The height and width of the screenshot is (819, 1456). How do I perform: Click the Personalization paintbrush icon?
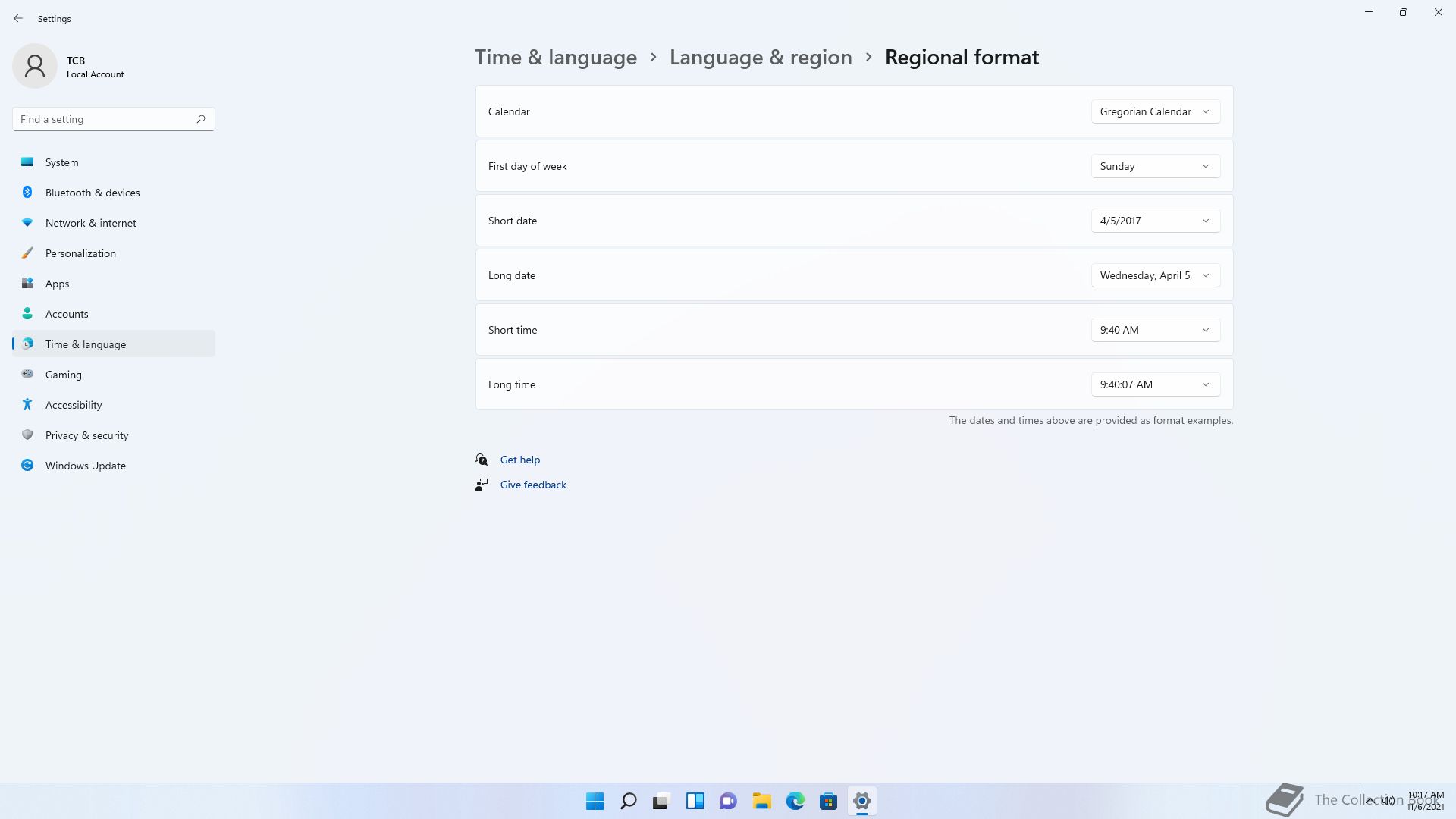(27, 253)
